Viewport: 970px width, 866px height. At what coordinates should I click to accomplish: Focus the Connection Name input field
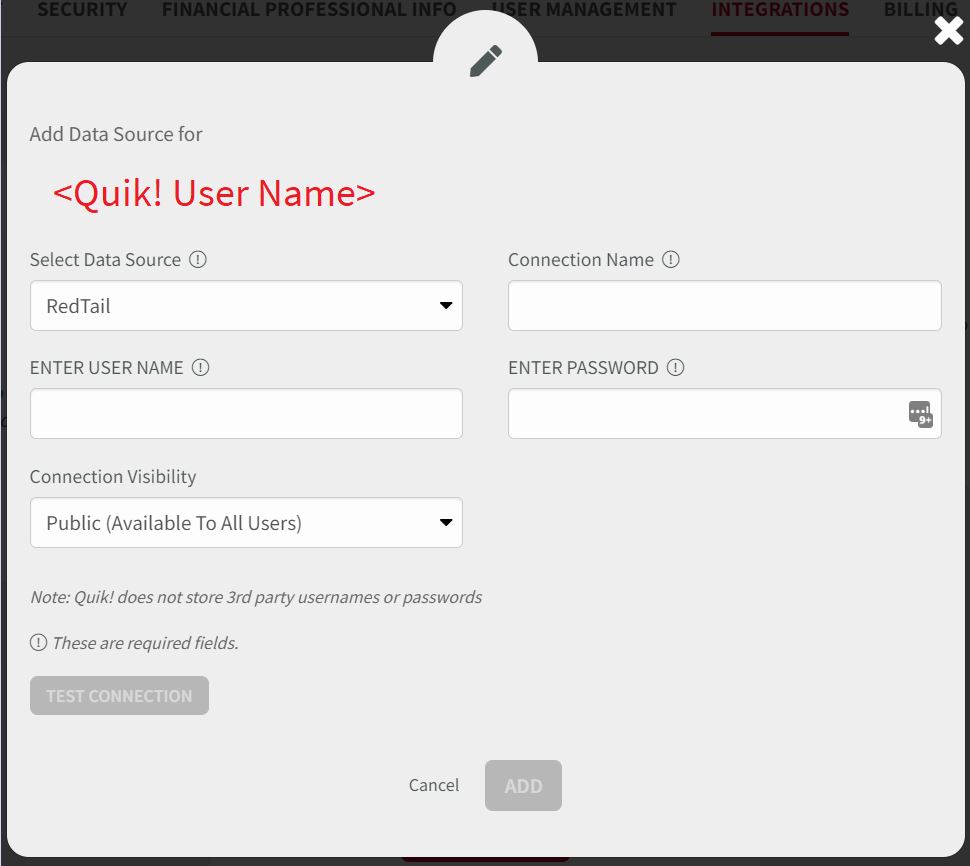coord(725,306)
